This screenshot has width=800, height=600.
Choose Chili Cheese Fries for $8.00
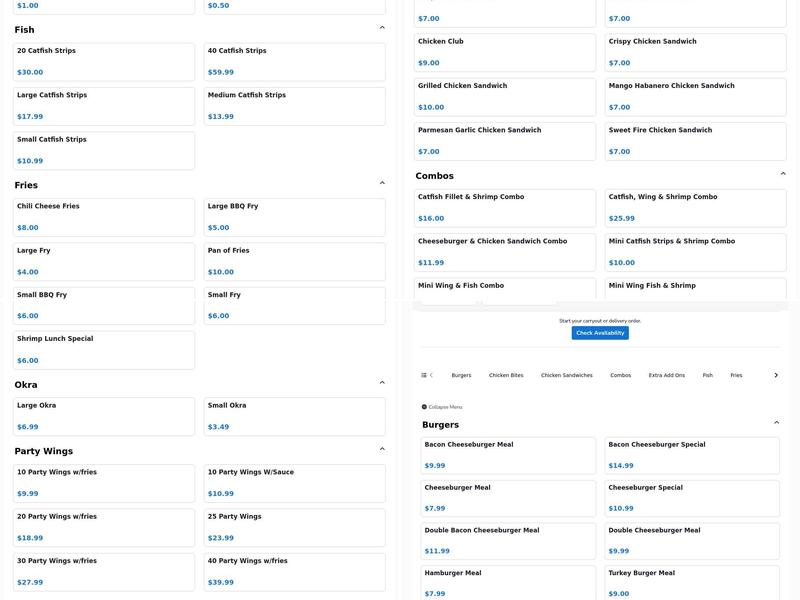pos(104,217)
